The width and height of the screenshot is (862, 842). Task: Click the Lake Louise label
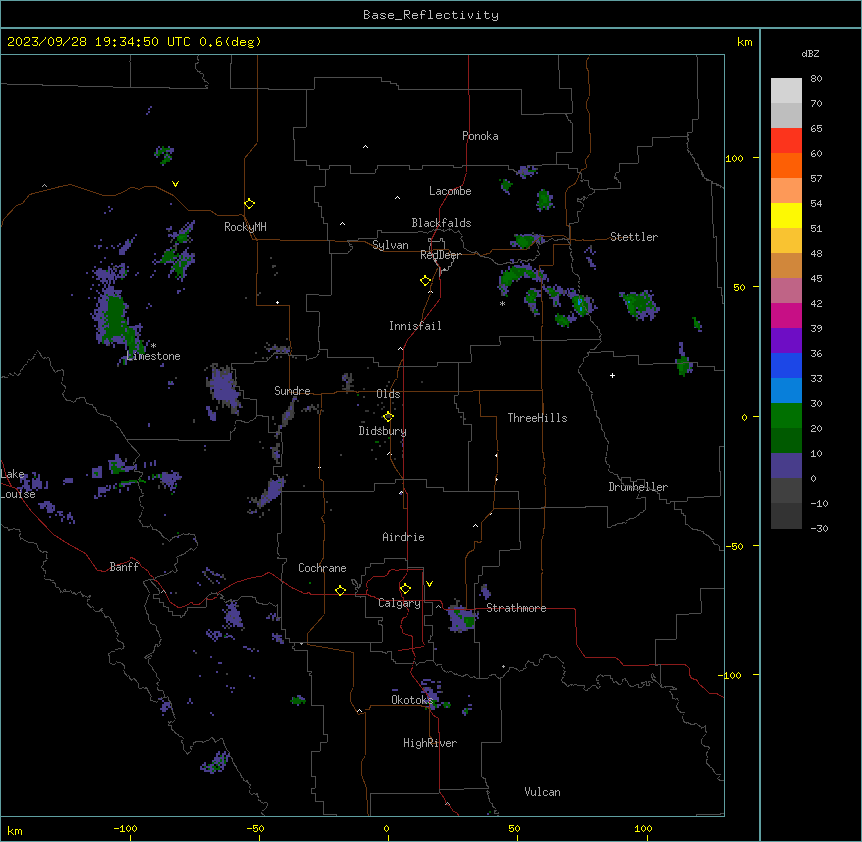click(18, 484)
